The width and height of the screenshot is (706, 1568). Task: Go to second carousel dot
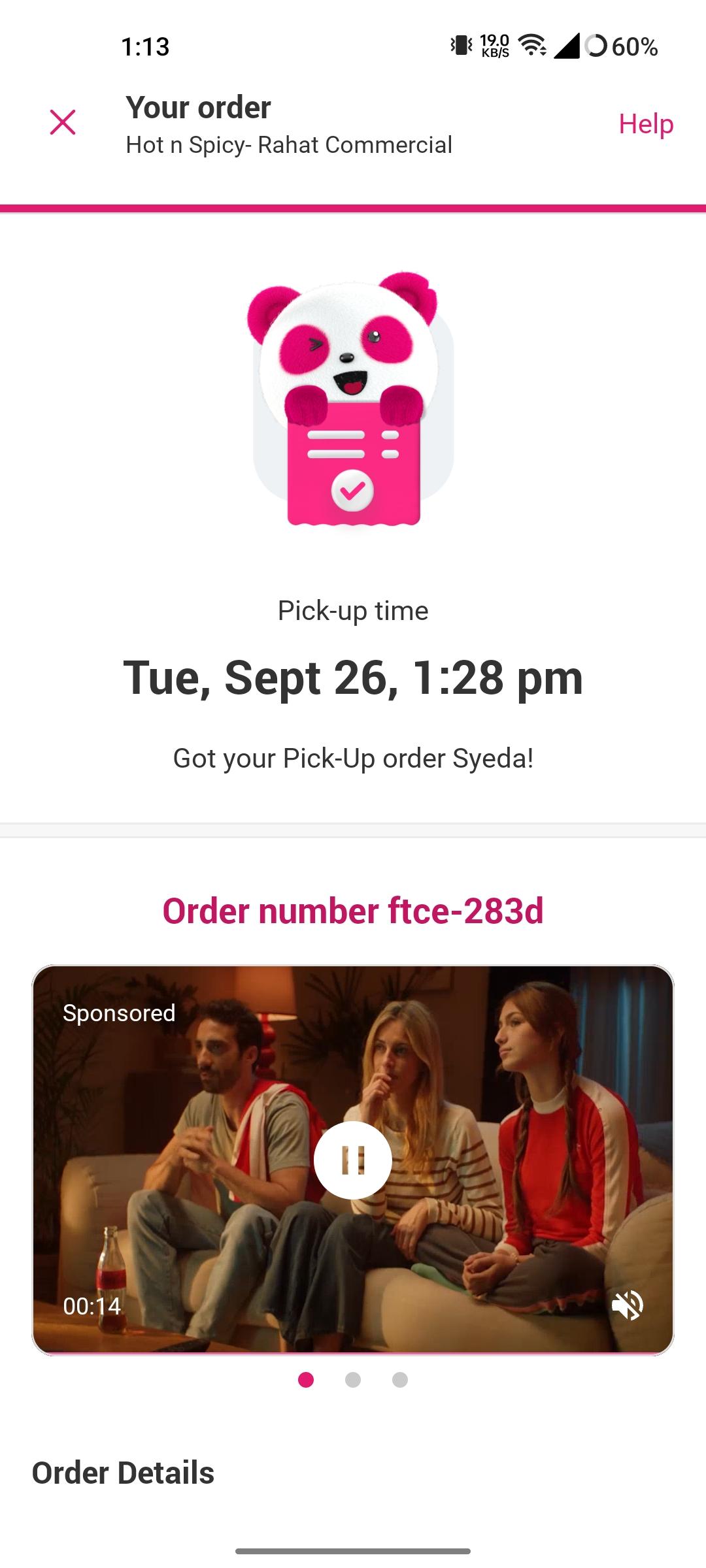tap(353, 1380)
